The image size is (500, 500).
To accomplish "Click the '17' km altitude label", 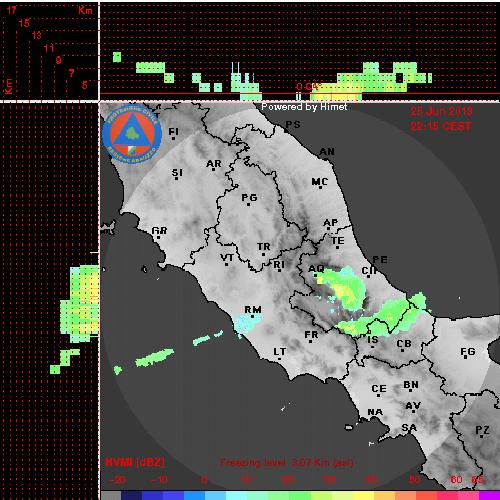I will (12, 10).
